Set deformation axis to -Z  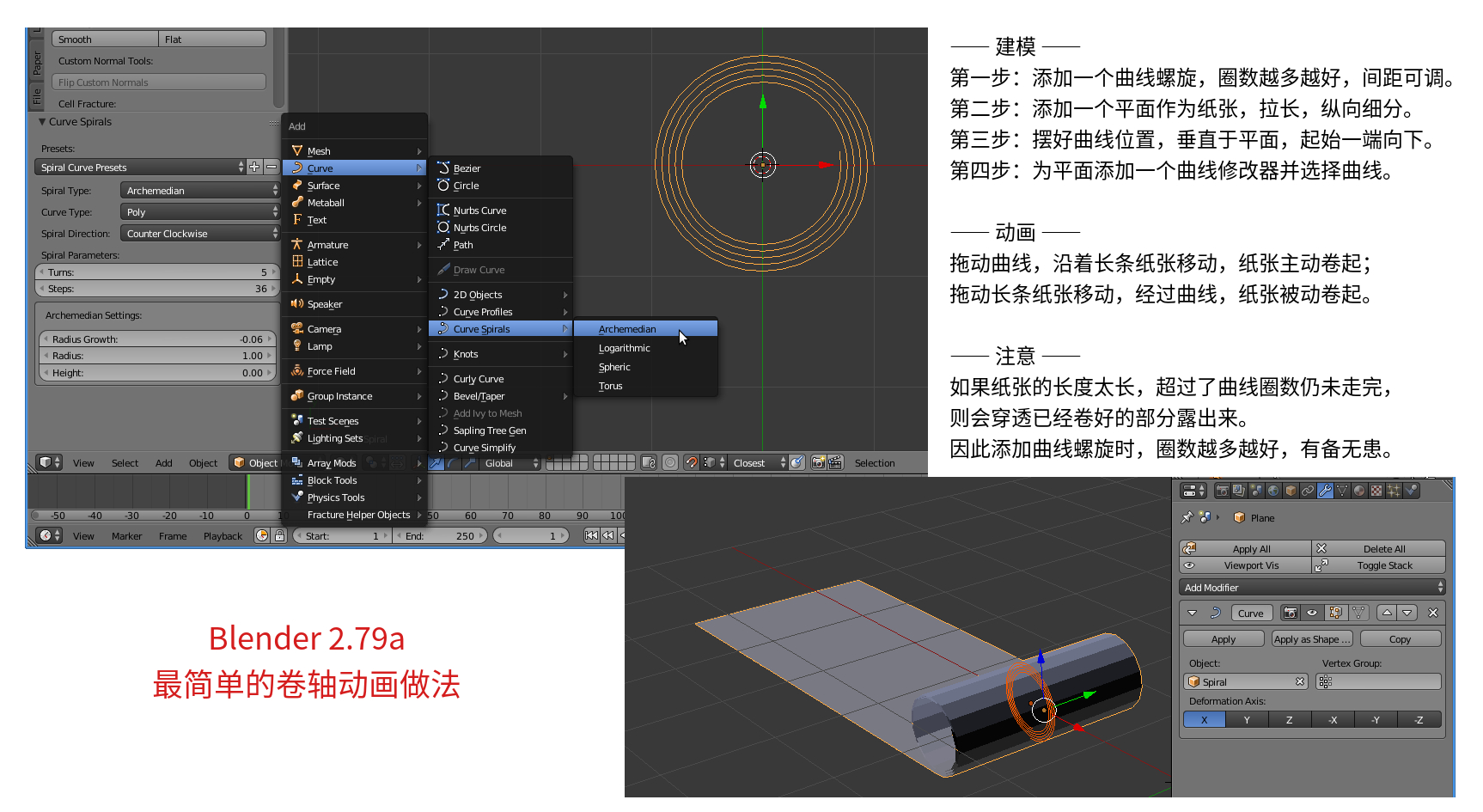coord(1419,719)
